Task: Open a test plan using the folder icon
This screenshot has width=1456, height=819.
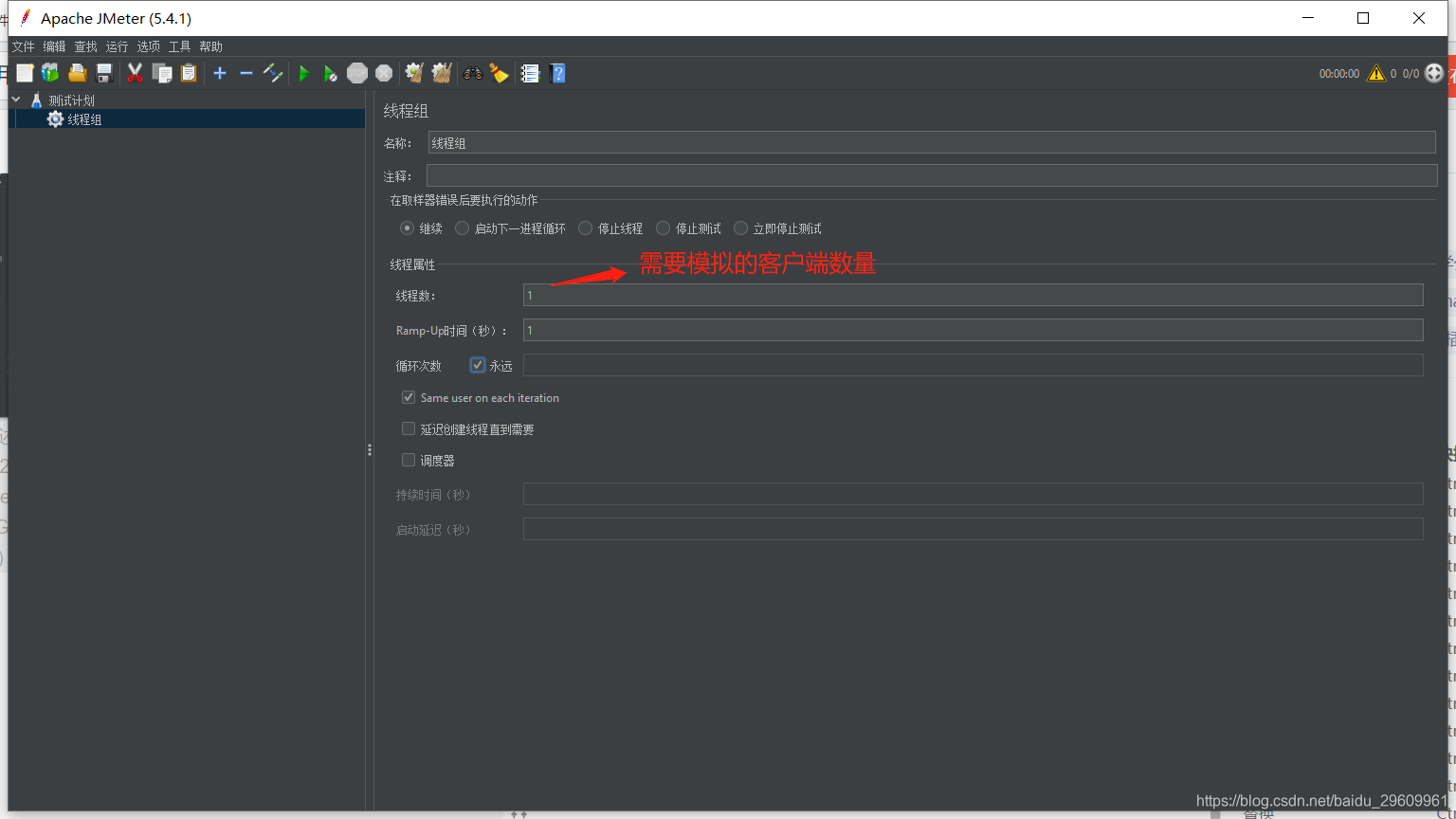Action: 77,73
